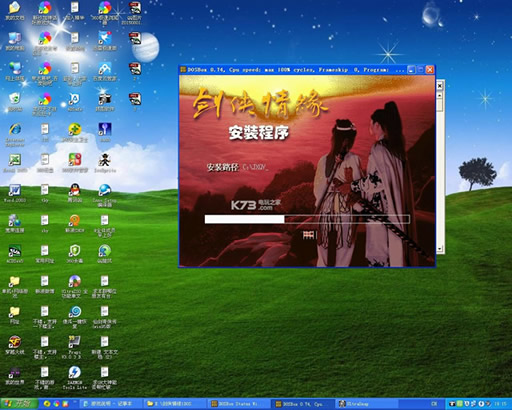Screen dimensions: 512x410
Task: Switch to the E:\ folder taskbar button
Action: click(x=175, y=404)
